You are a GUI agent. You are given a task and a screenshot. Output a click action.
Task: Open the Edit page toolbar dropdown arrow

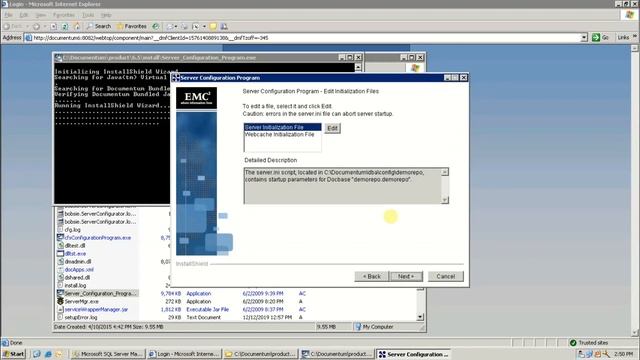pyautogui.click(x=204, y=26)
